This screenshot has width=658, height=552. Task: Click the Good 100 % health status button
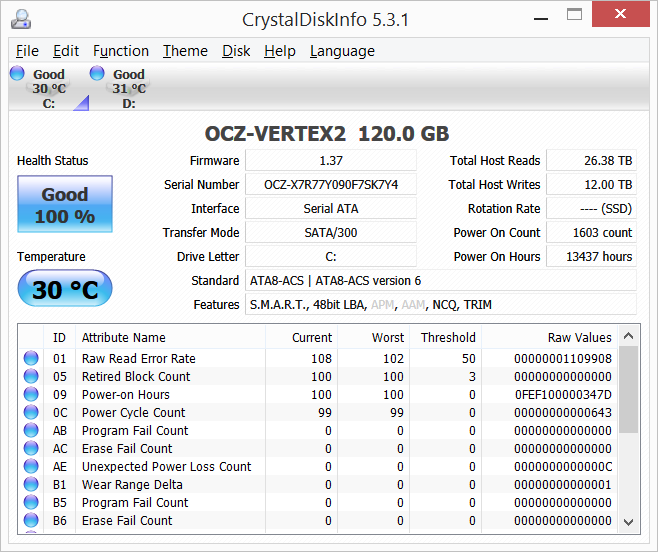pos(65,204)
